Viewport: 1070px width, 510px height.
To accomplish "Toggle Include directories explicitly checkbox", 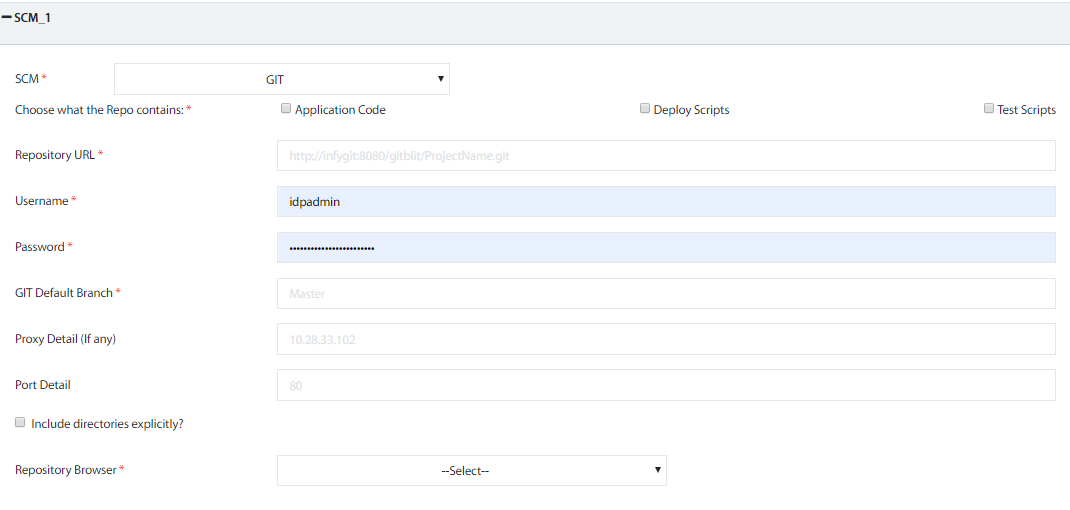I will [20, 423].
